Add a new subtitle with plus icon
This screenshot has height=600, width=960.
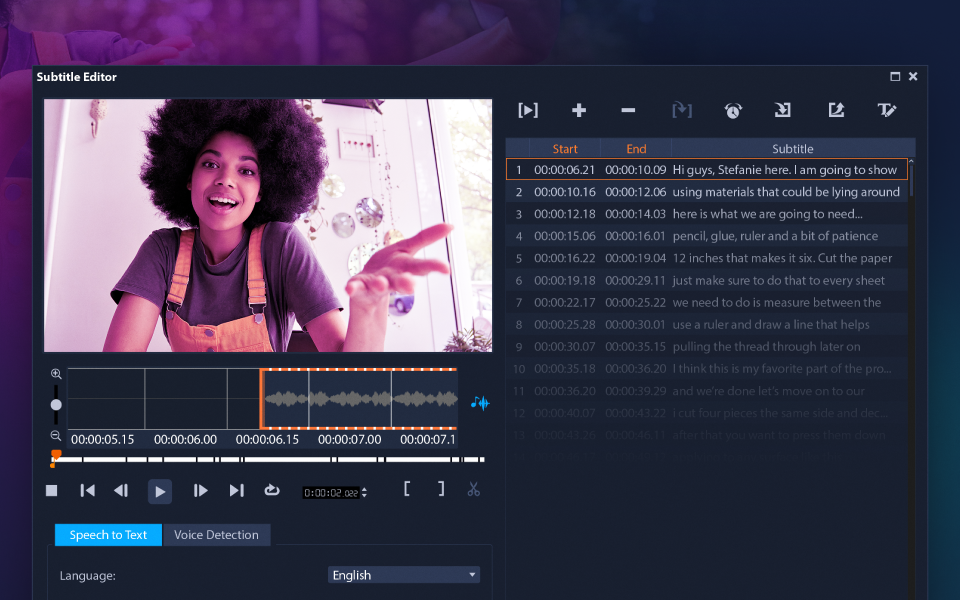pos(579,110)
